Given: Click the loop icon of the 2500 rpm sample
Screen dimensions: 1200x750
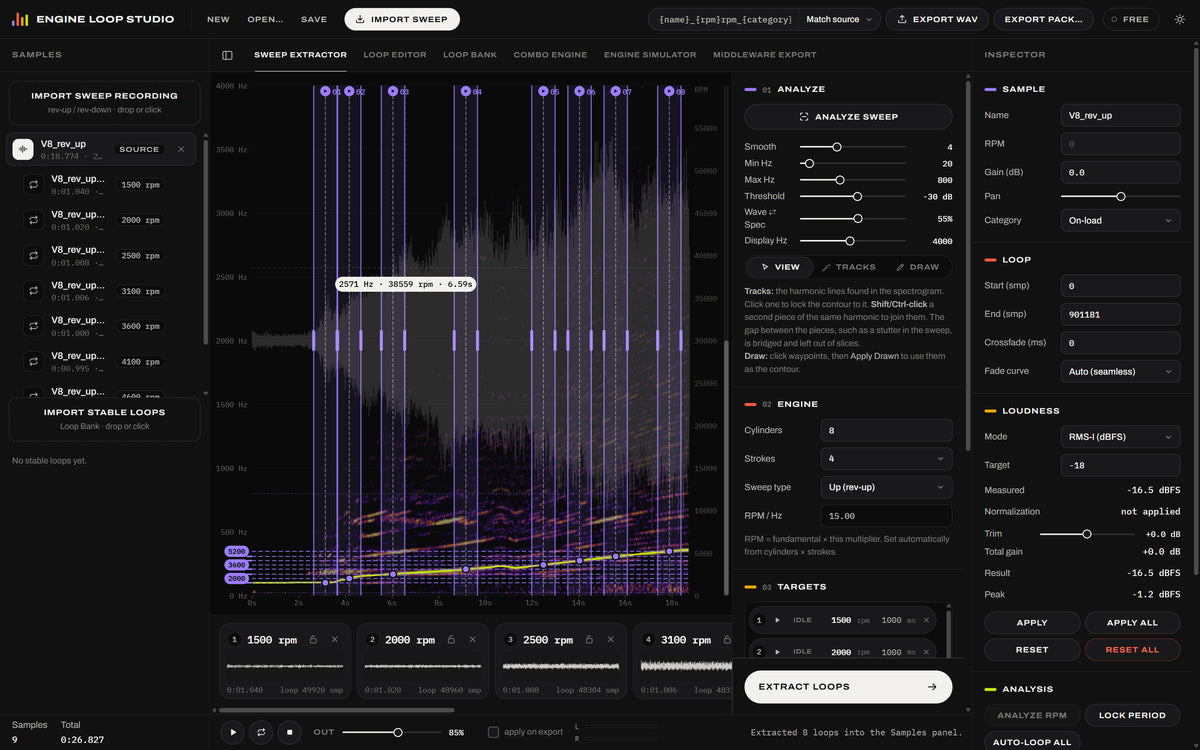Looking at the screenshot, I should [x=33, y=256].
